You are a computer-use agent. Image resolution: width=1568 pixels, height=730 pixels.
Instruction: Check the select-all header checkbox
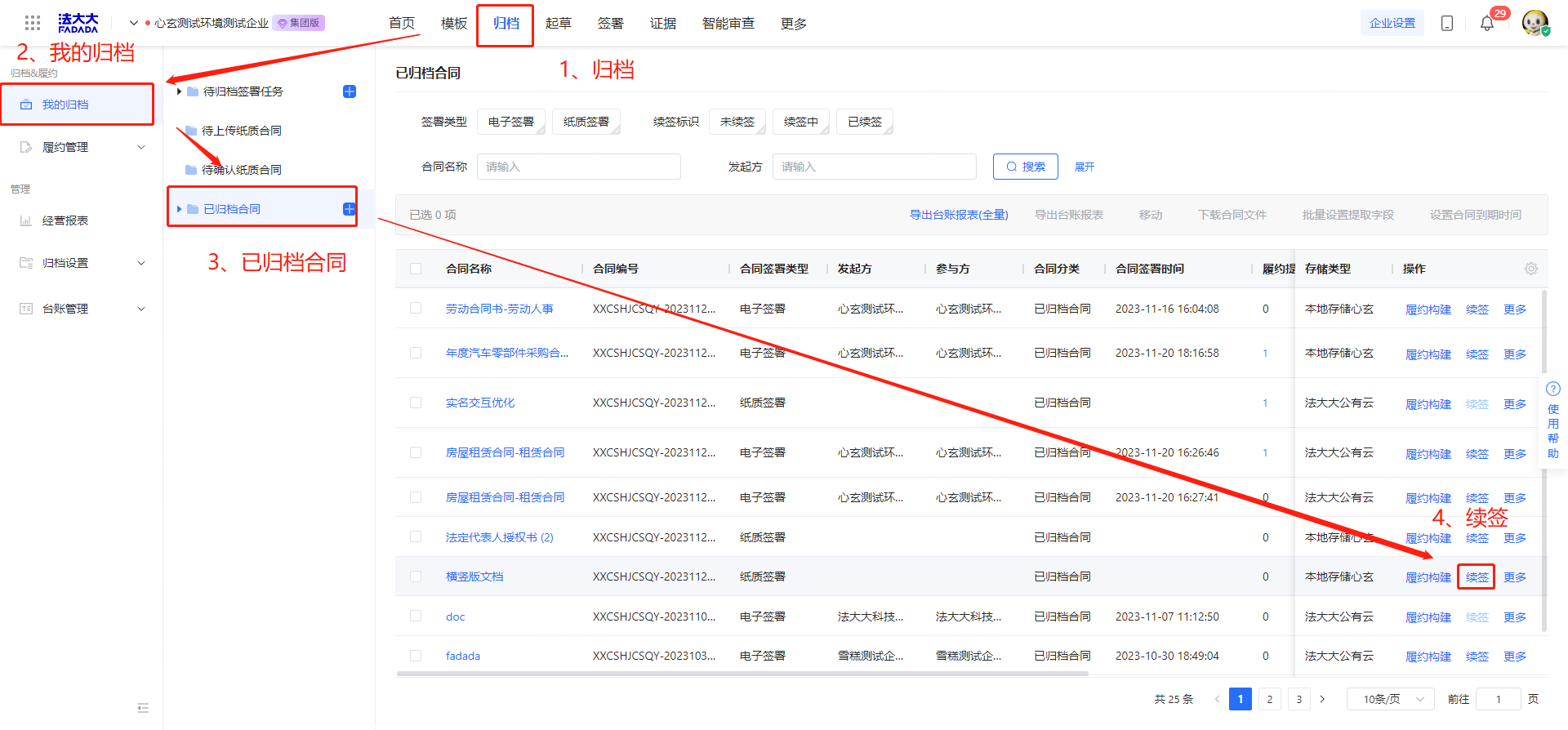[x=416, y=269]
